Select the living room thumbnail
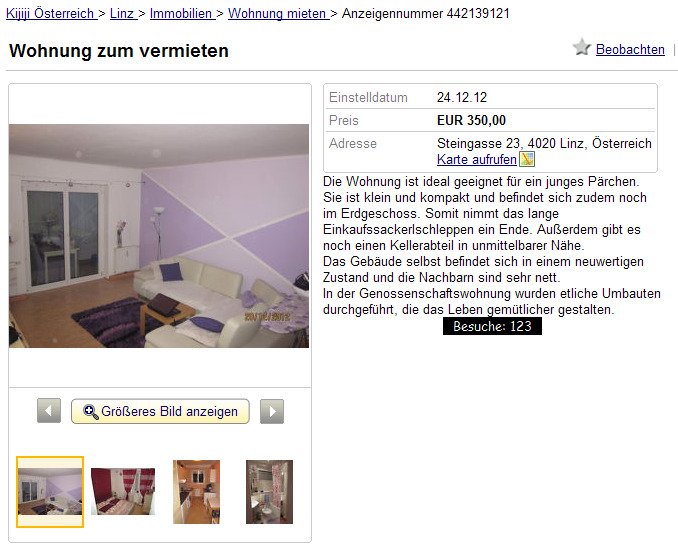The width and height of the screenshot is (678, 550). 50,492
